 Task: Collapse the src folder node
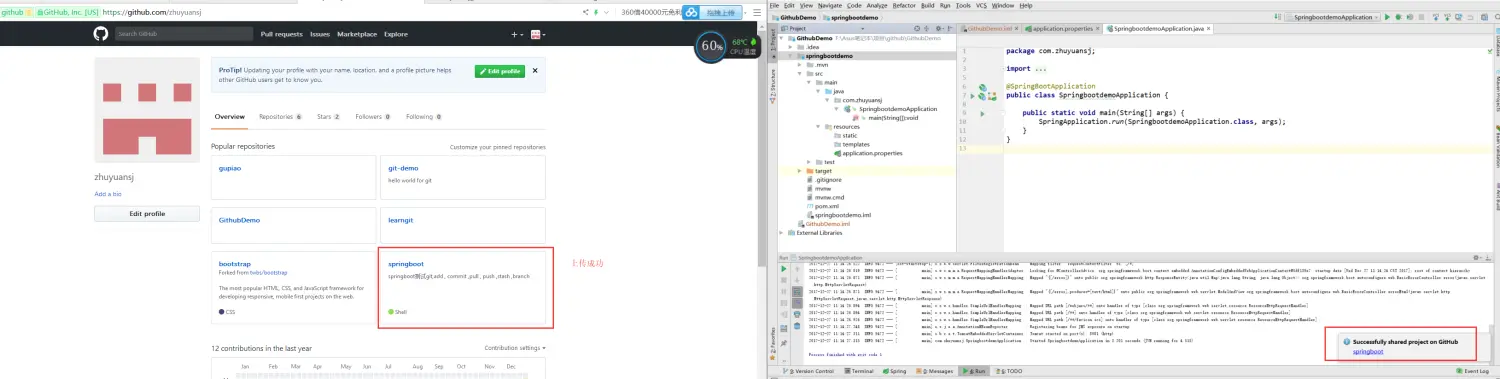[x=800, y=73]
